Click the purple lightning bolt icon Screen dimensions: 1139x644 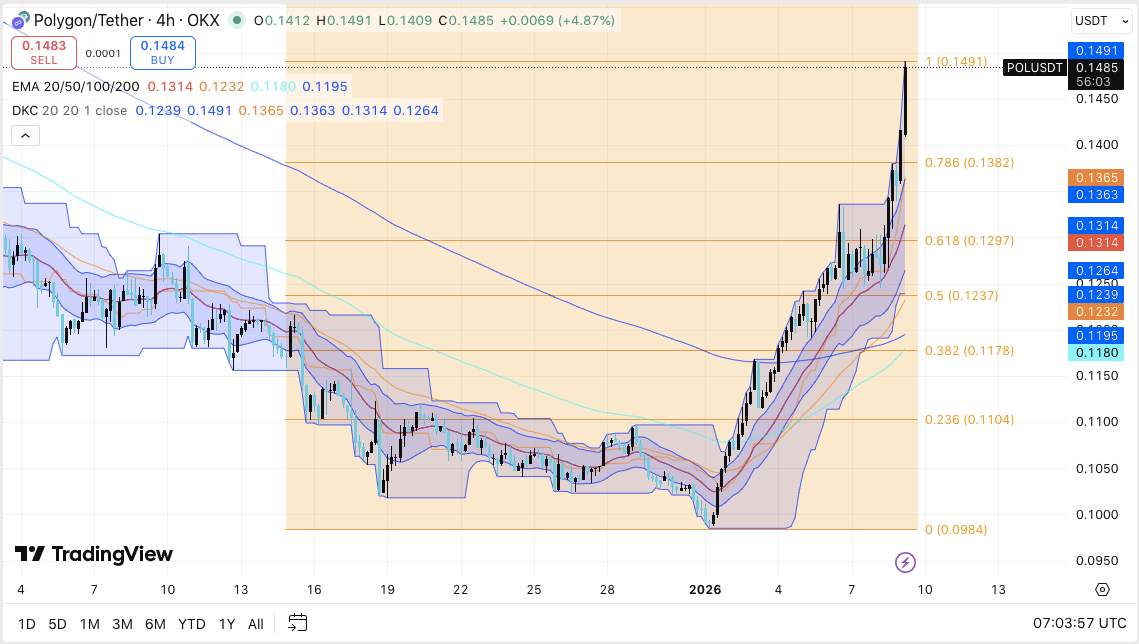(905, 563)
